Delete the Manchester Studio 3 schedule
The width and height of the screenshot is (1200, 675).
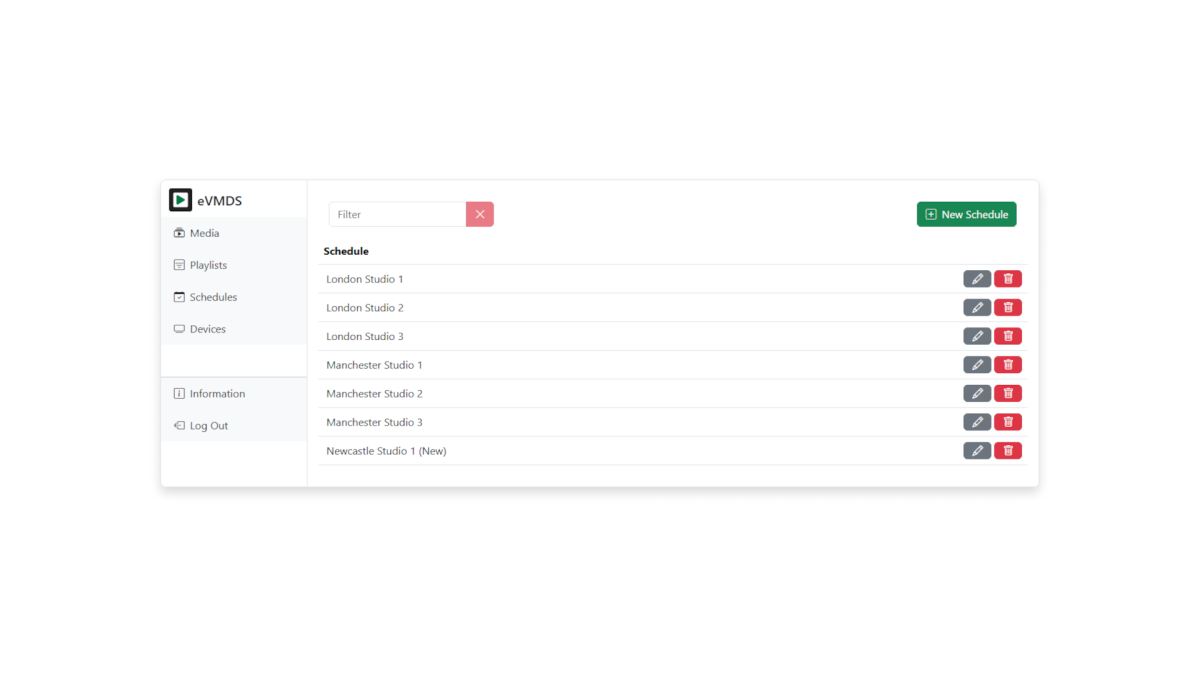tap(1008, 422)
